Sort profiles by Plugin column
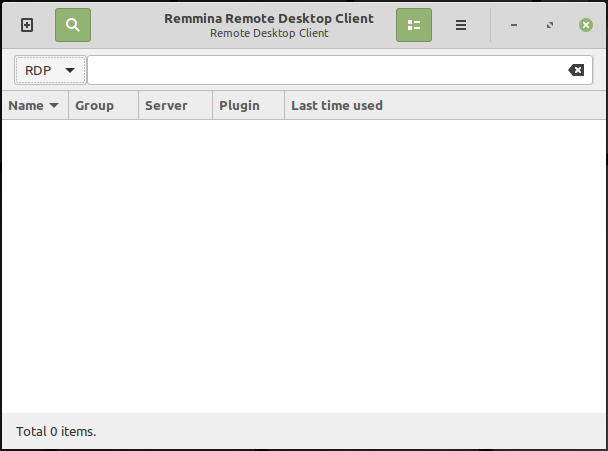The image size is (608, 451). pyautogui.click(x=249, y=105)
